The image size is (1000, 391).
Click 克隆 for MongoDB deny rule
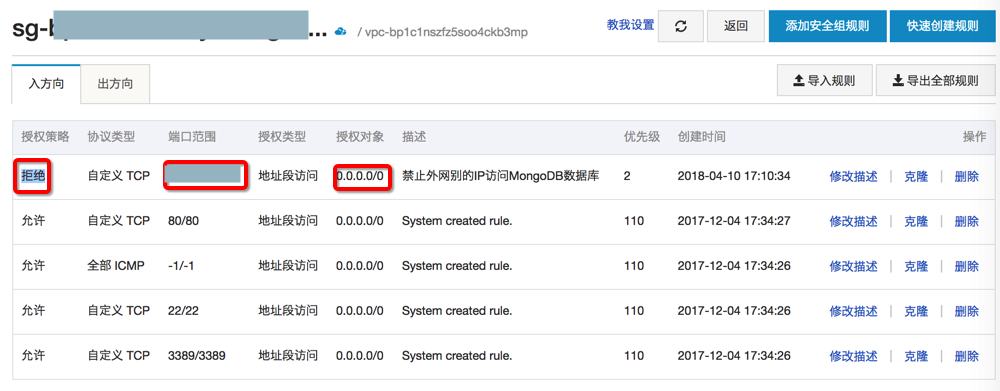pos(916,177)
